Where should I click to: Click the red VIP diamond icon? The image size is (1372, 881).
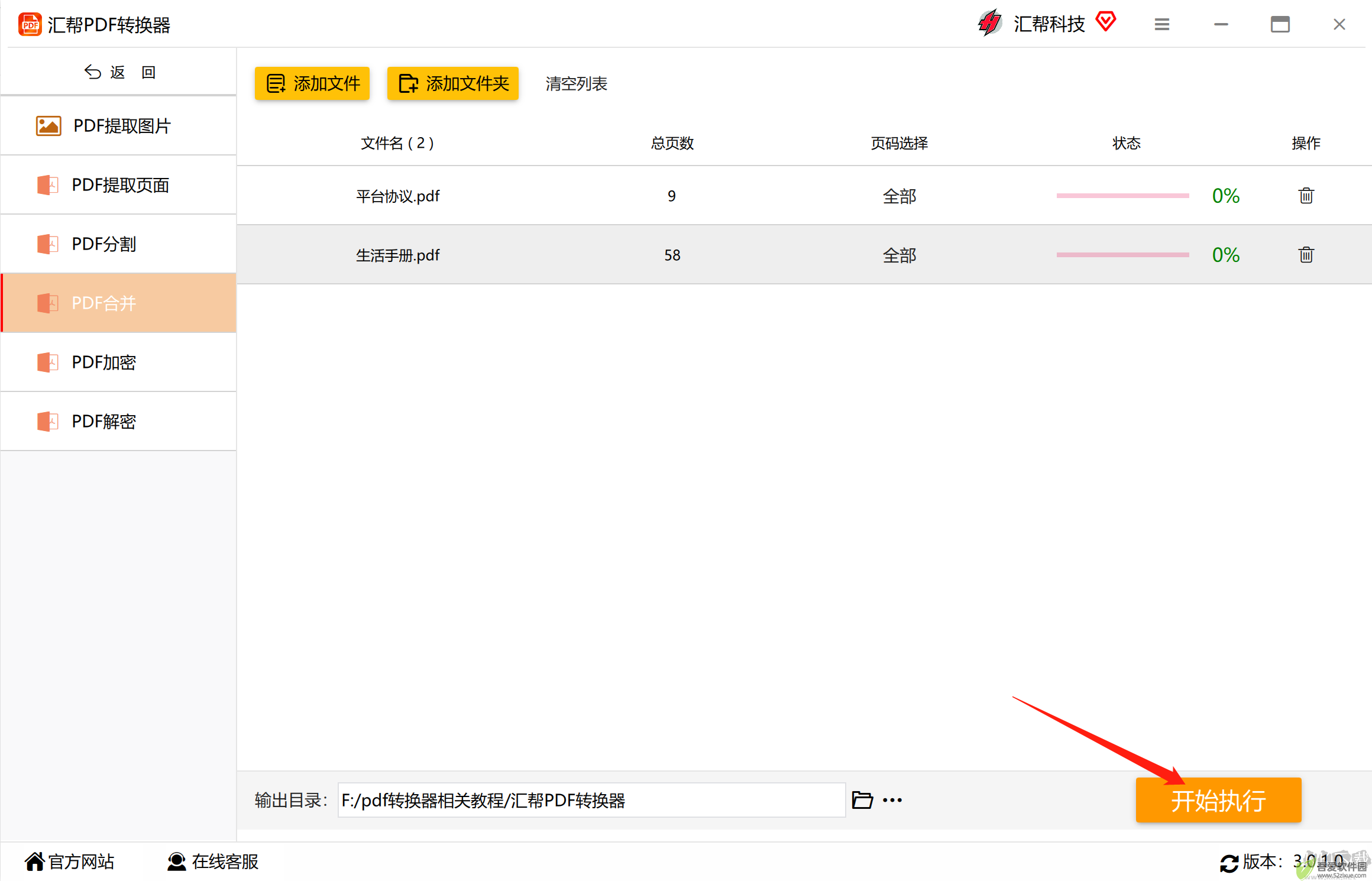[x=1105, y=22]
